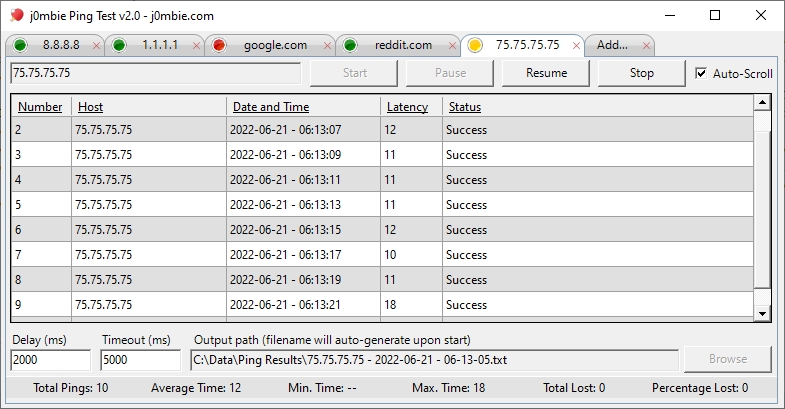
Task: Click the Timeout (ms) input field
Action: [140, 360]
